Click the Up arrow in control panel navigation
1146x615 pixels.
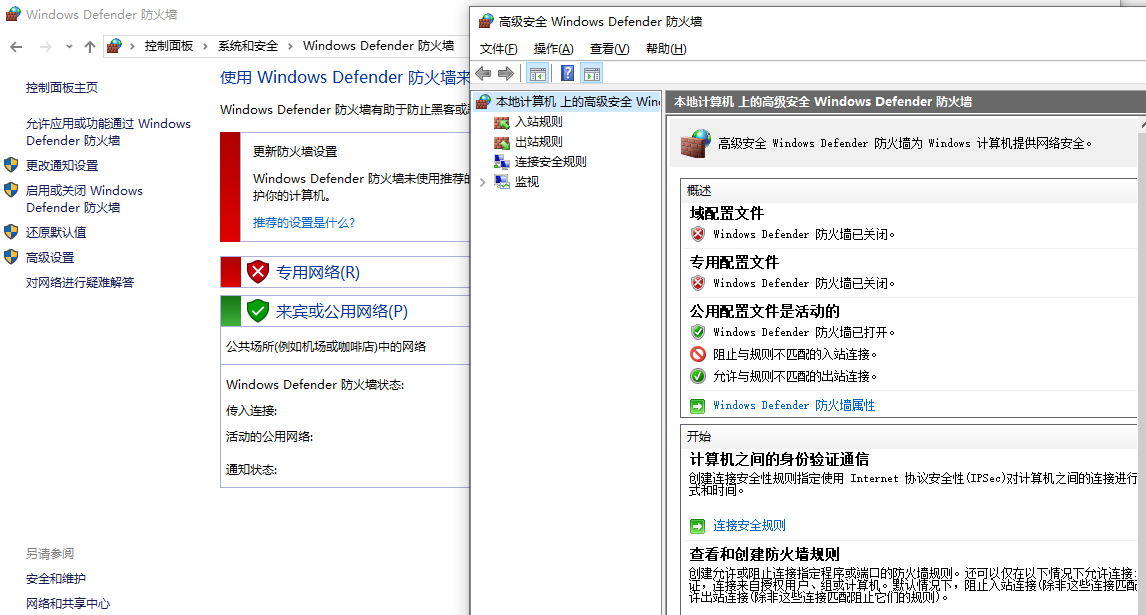(x=90, y=47)
